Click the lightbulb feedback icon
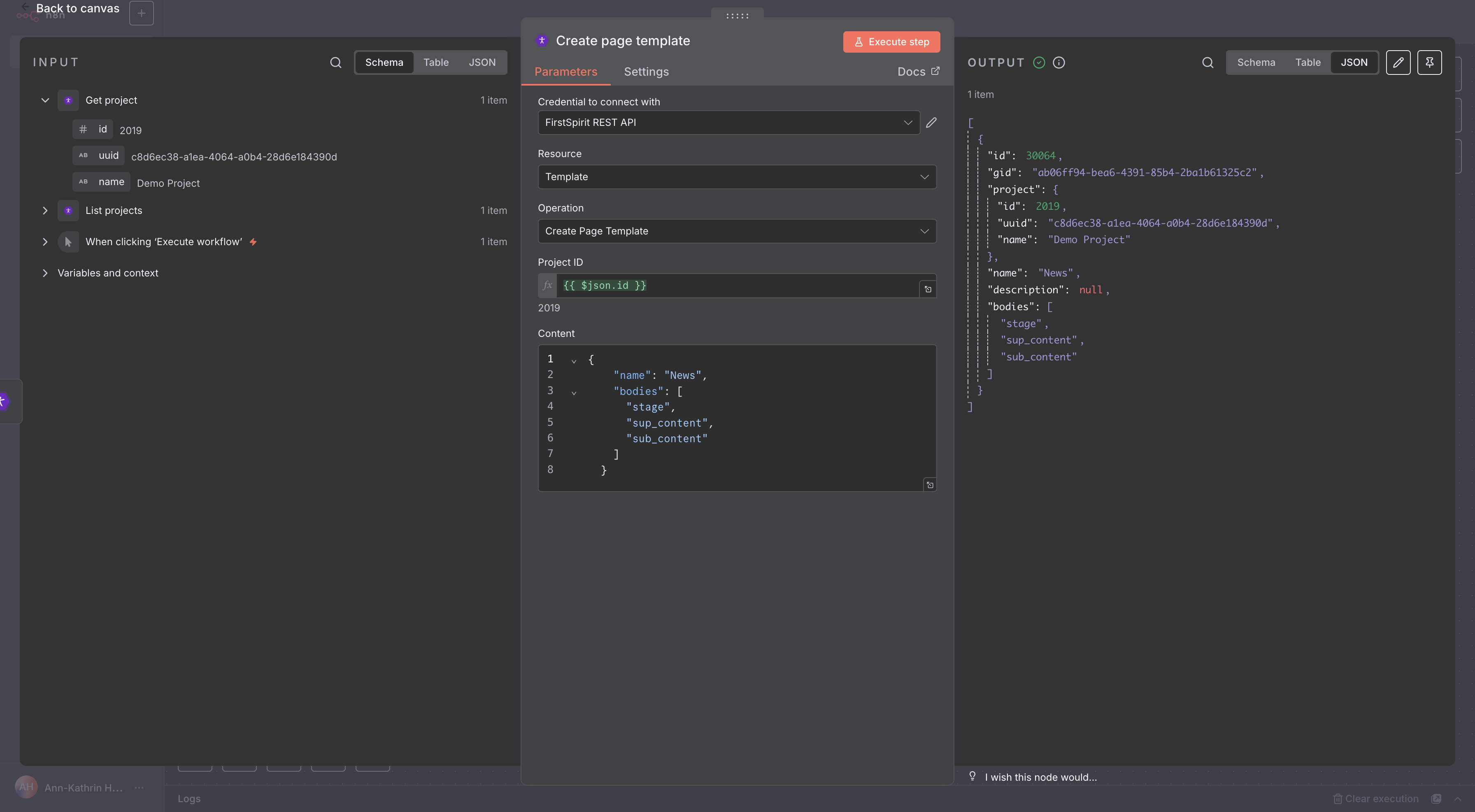 972,776
